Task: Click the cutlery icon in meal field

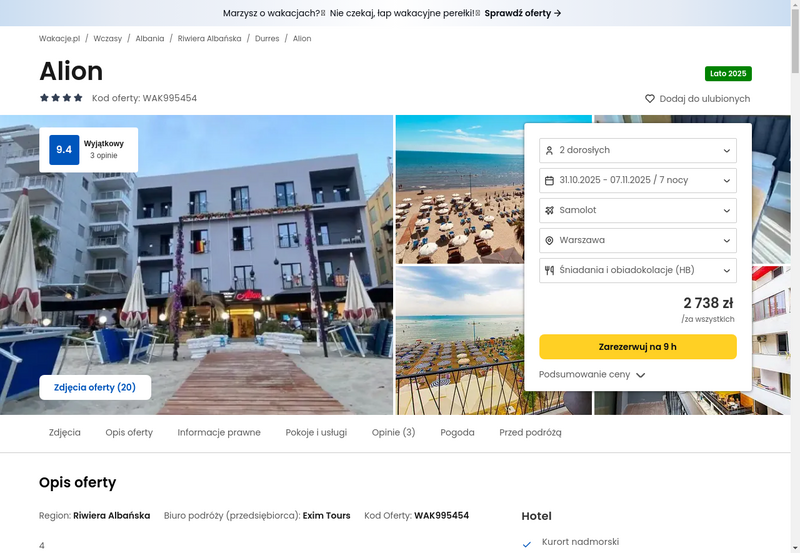Action: click(549, 270)
